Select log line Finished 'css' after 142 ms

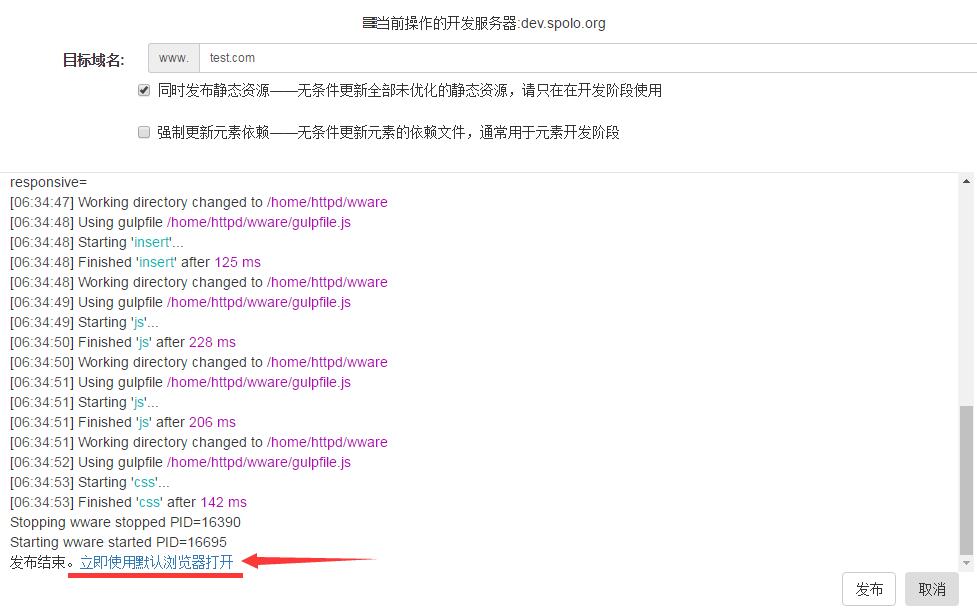tap(128, 502)
